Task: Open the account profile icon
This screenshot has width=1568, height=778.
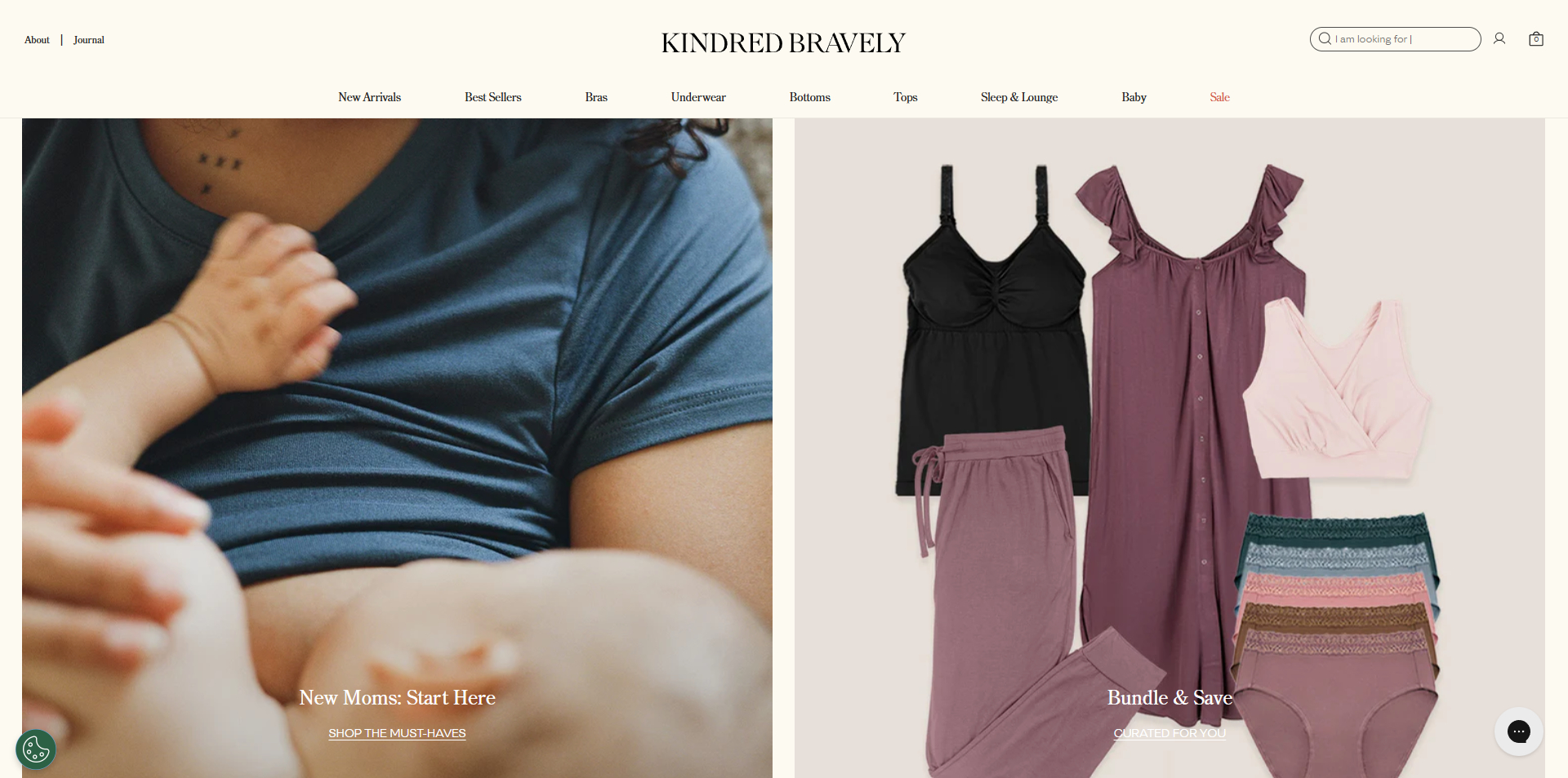Action: (1499, 38)
